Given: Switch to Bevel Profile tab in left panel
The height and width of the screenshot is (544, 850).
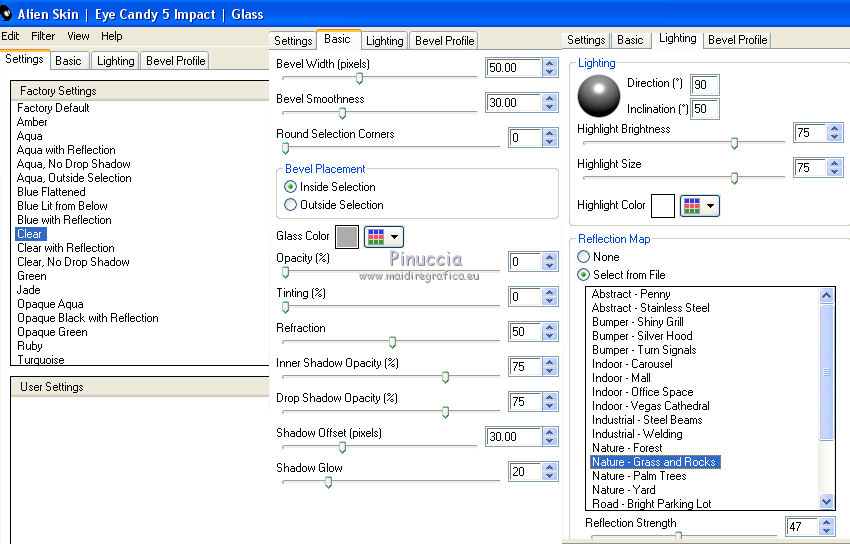Looking at the screenshot, I should coord(176,61).
